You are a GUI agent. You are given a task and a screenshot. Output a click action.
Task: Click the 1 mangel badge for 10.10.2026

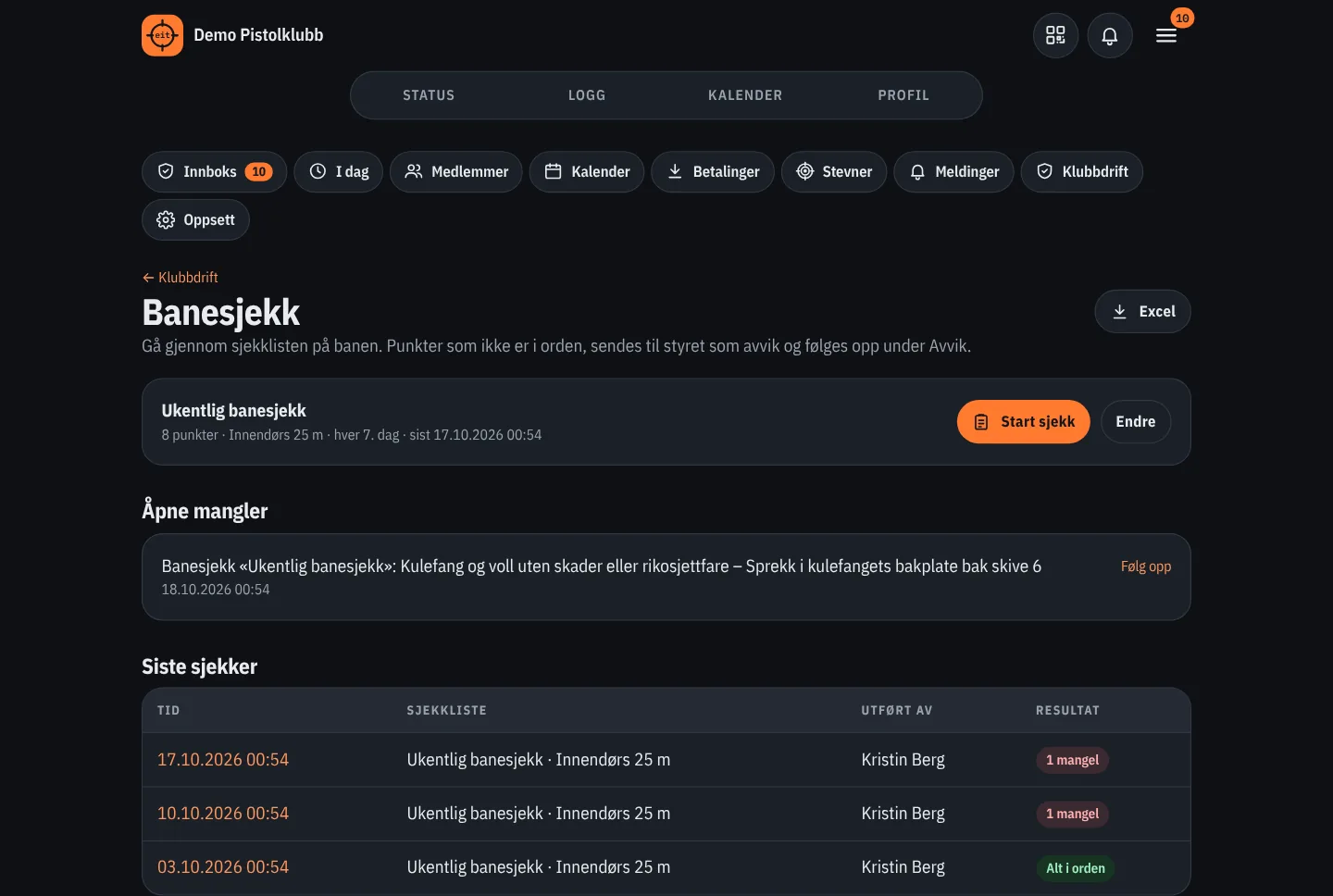1072,814
